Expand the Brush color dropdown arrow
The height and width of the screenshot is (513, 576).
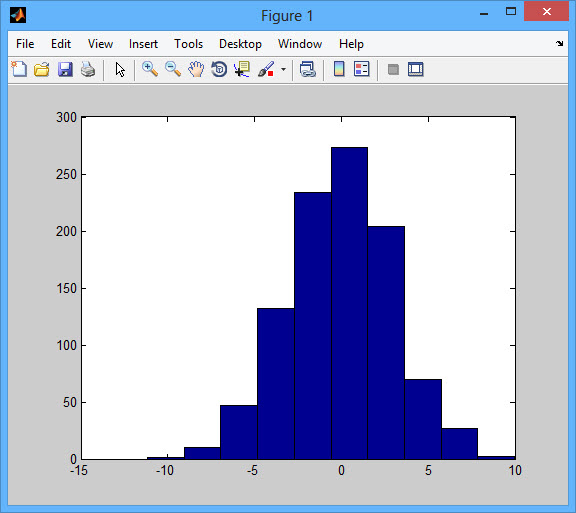coord(283,69)
